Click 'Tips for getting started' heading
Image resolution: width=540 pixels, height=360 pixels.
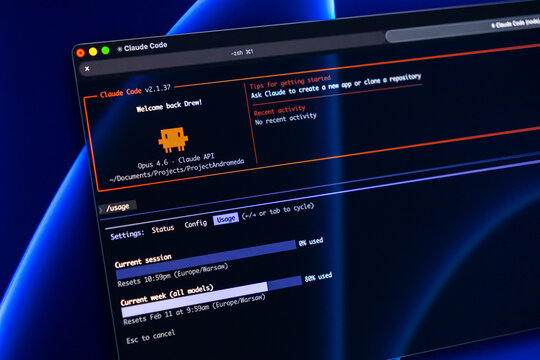[x=290, y=82]
